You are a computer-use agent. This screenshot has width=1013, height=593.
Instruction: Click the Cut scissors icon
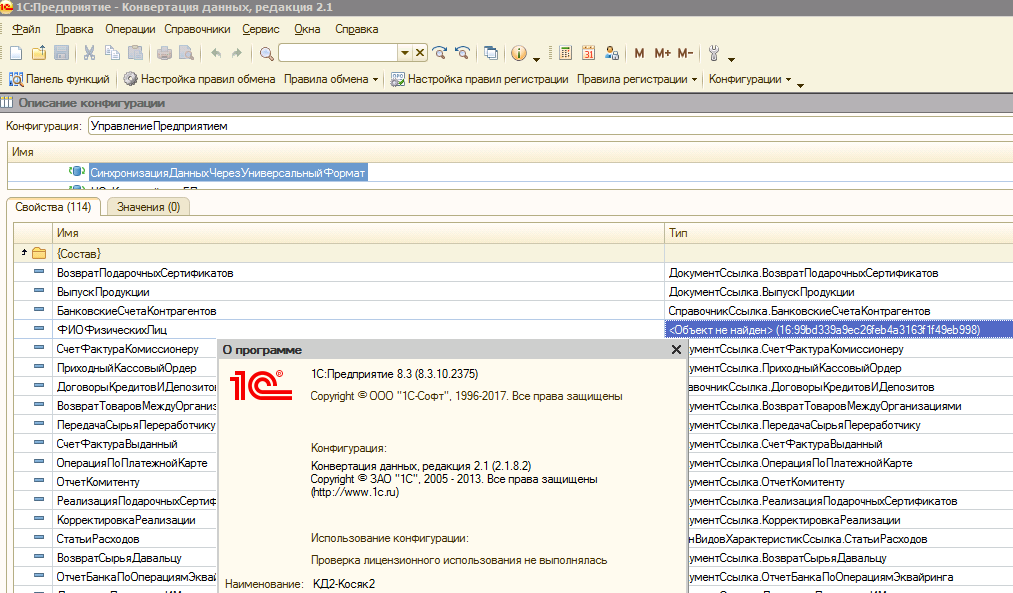(x=90, y=53)
